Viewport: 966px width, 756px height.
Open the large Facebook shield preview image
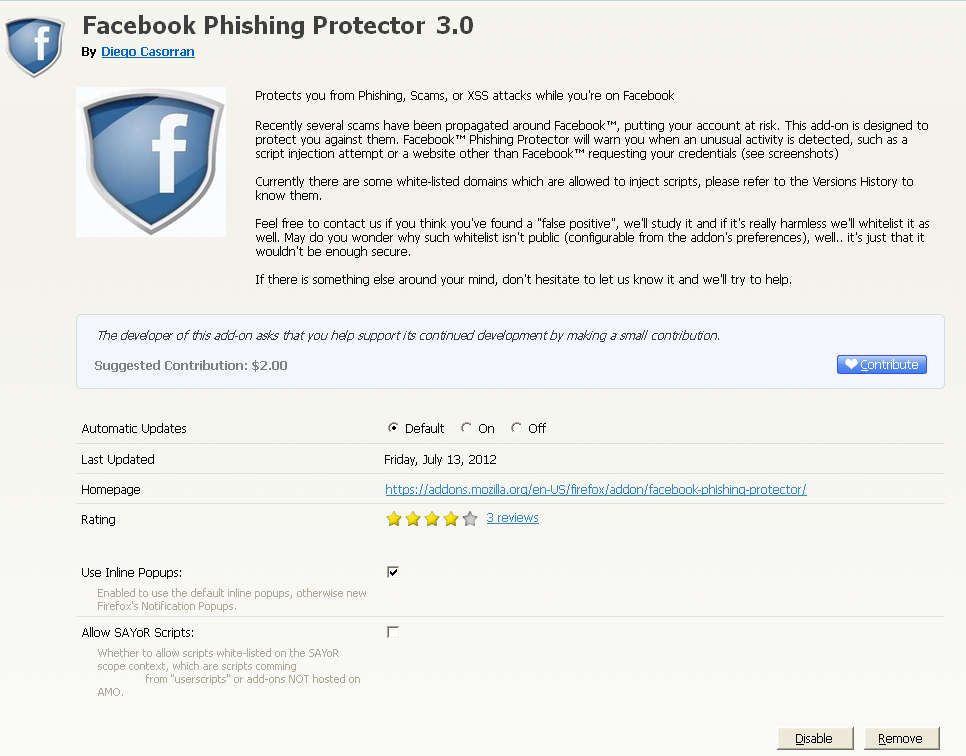point(151,162)
